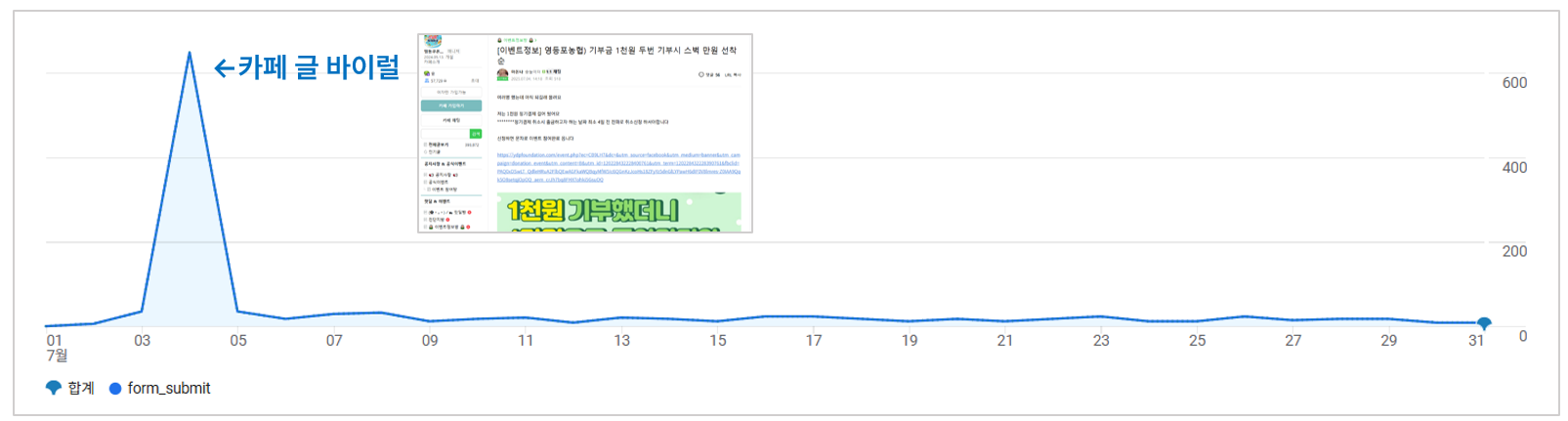Click the total marker at chart end
This screenshot has height=421, width=1568.
(1483, 323)
